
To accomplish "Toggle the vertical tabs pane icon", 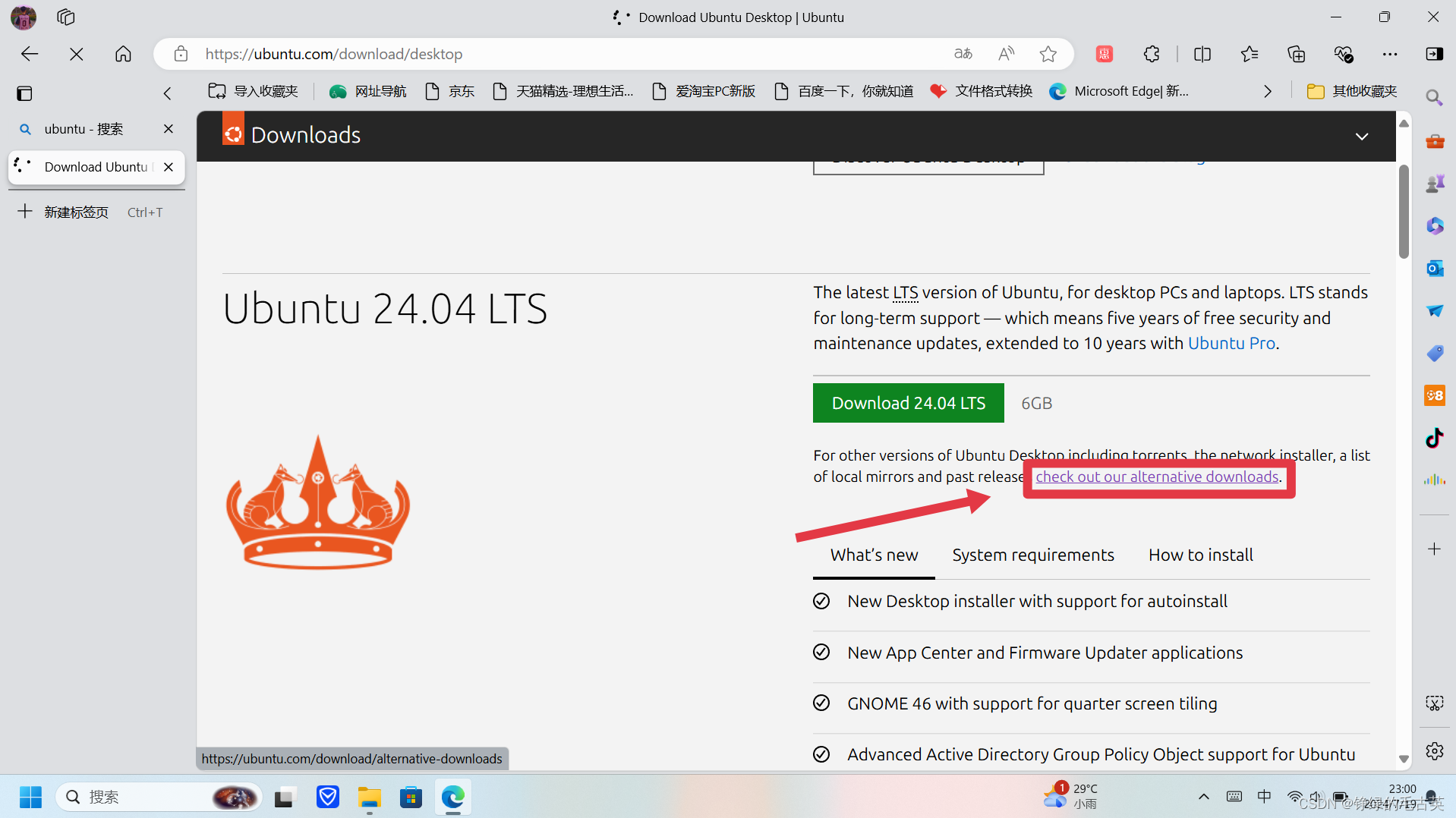I will coord(24,93).
